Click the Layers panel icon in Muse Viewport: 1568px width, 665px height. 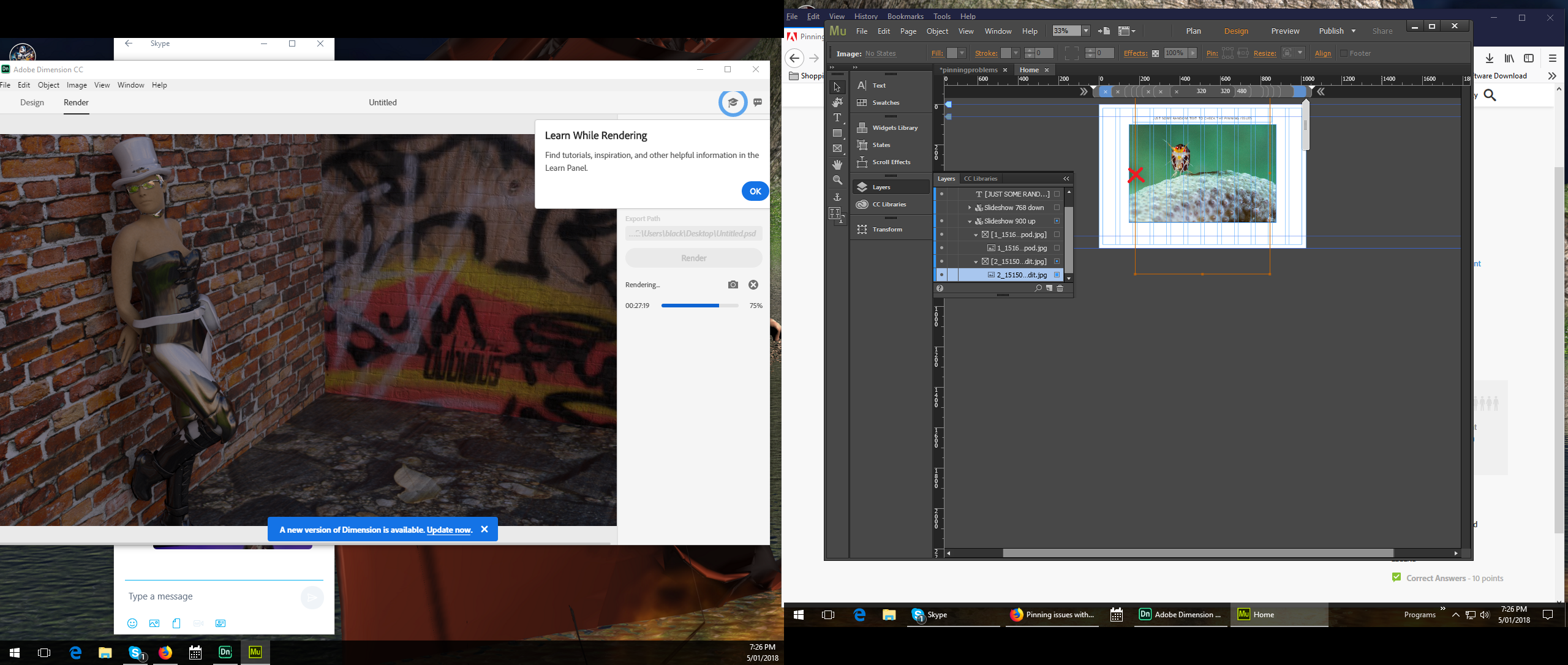click(862, 187)
